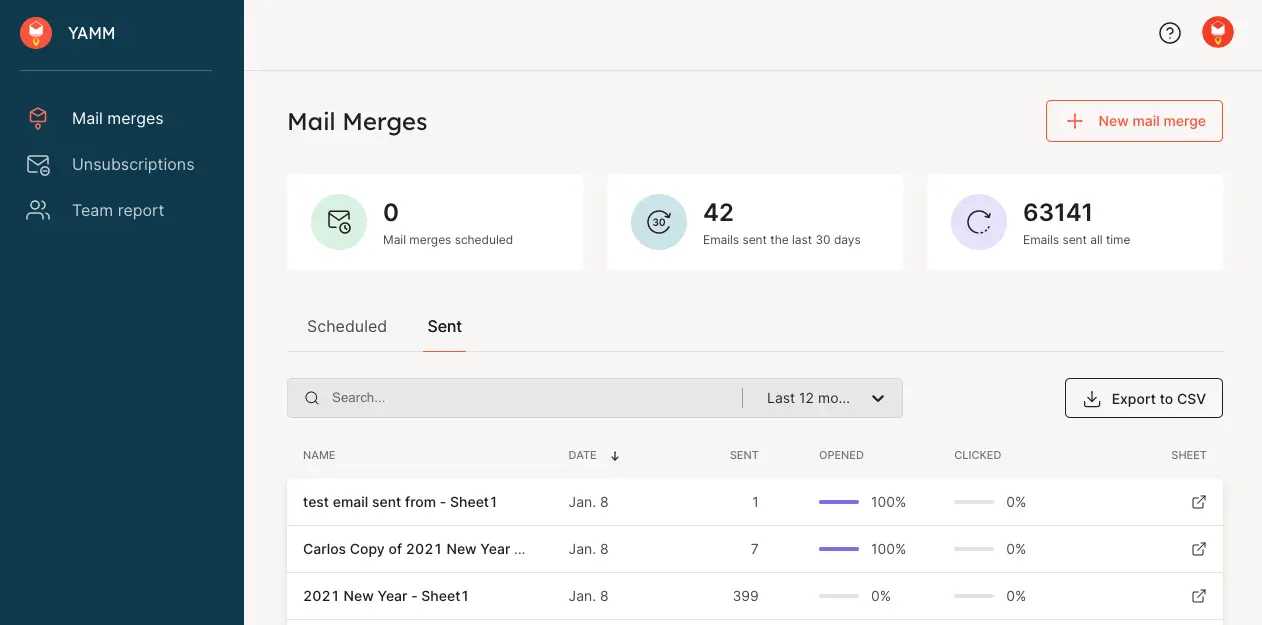The height and width of the screenshot is (625, 1262).
Task: Click the opened progress bar for Carlos Copy row
Action: pyautogui.click(x=839, y=549)
